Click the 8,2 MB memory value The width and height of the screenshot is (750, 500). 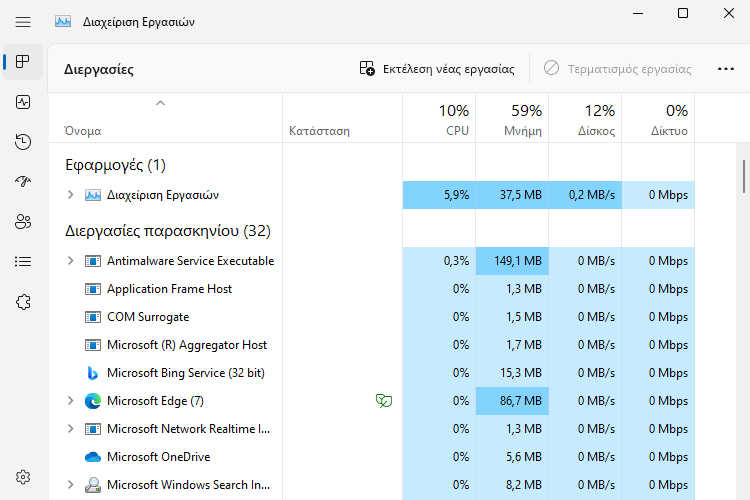click(x=524, y=485)
